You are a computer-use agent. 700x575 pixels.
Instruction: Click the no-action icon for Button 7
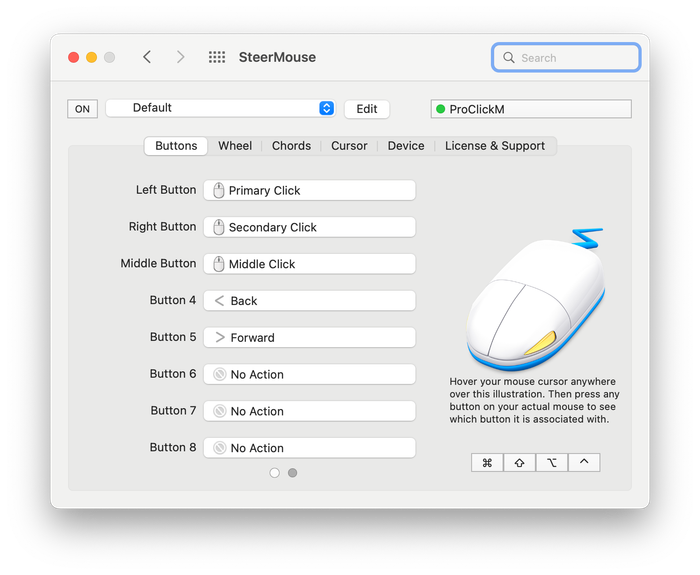[x=219, y=411]
